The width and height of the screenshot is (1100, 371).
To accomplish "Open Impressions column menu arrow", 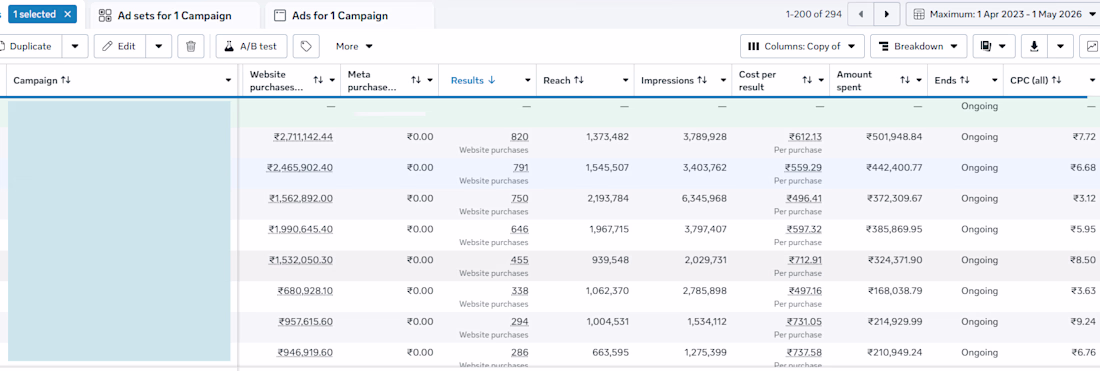I will pyautogui.click(x=723, y=81).
